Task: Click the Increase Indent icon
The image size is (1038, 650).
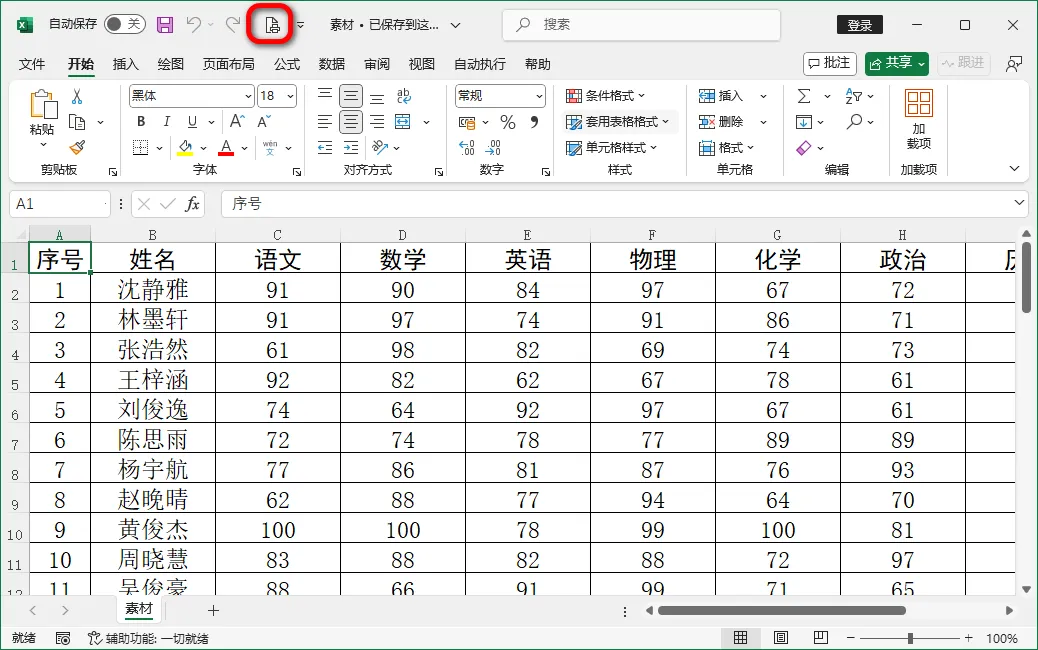Action: pyautogui.click(x=351, y=148)
